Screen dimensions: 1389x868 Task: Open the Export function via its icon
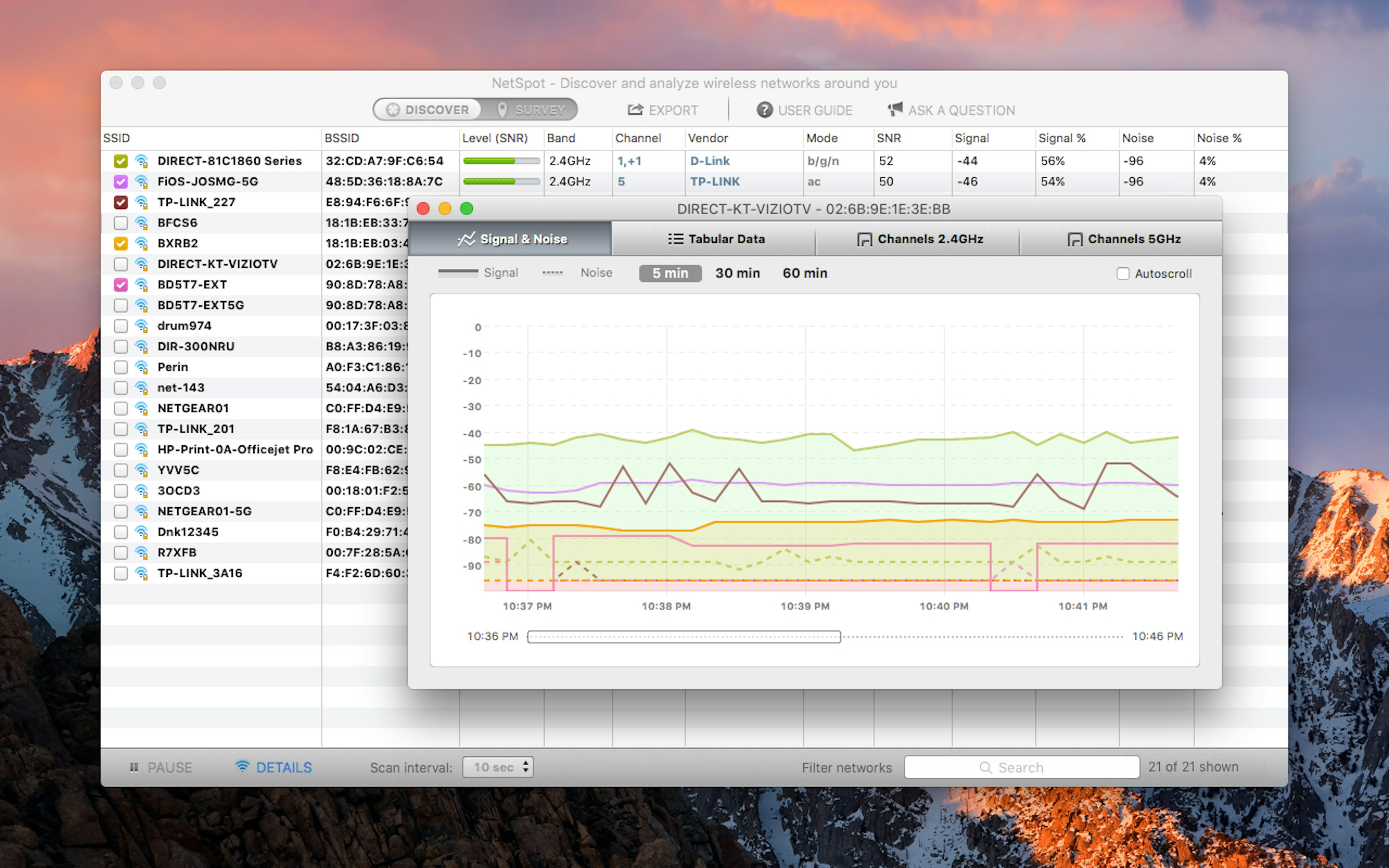coord(635,110)
